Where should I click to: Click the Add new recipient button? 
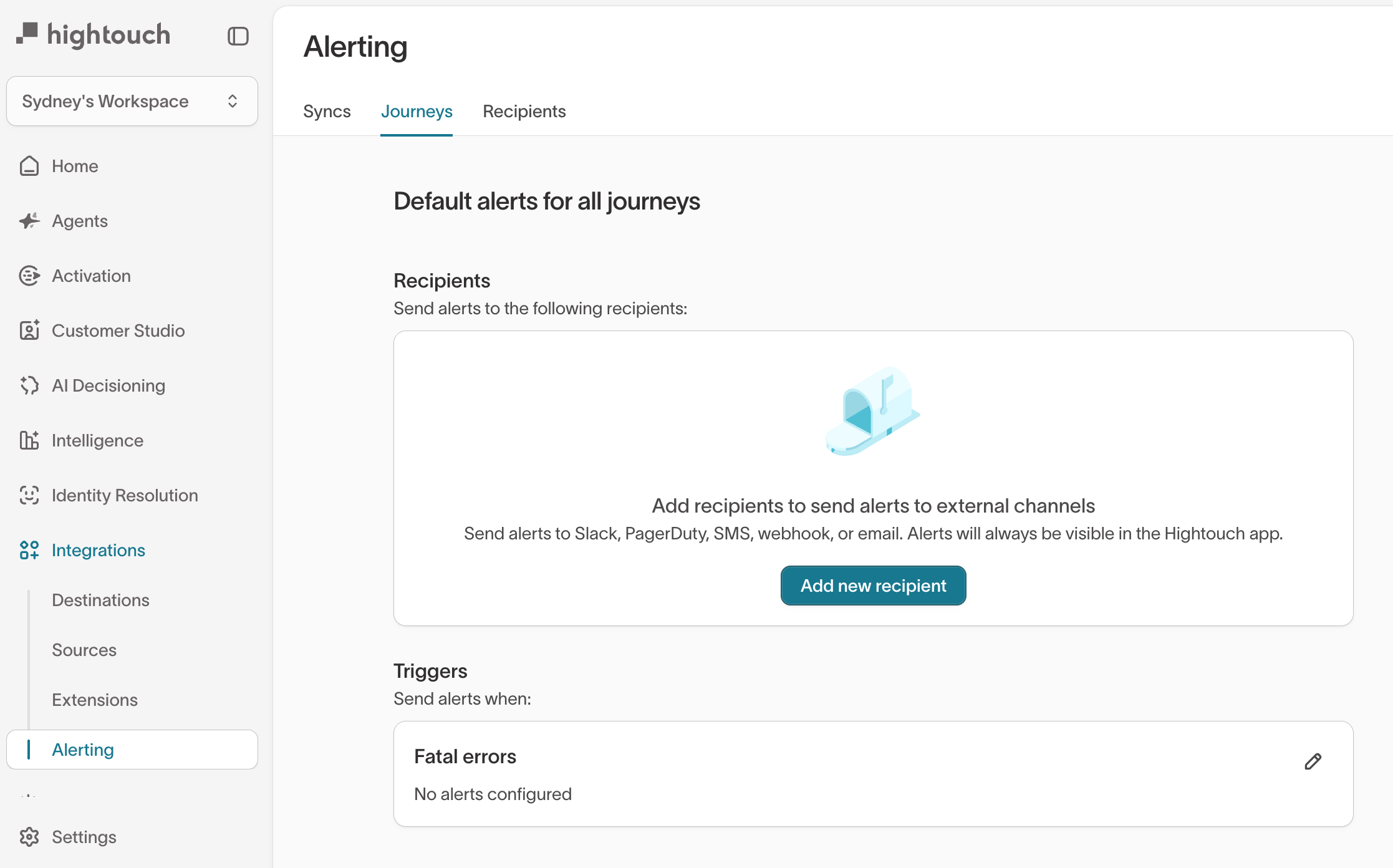point(872,586)
